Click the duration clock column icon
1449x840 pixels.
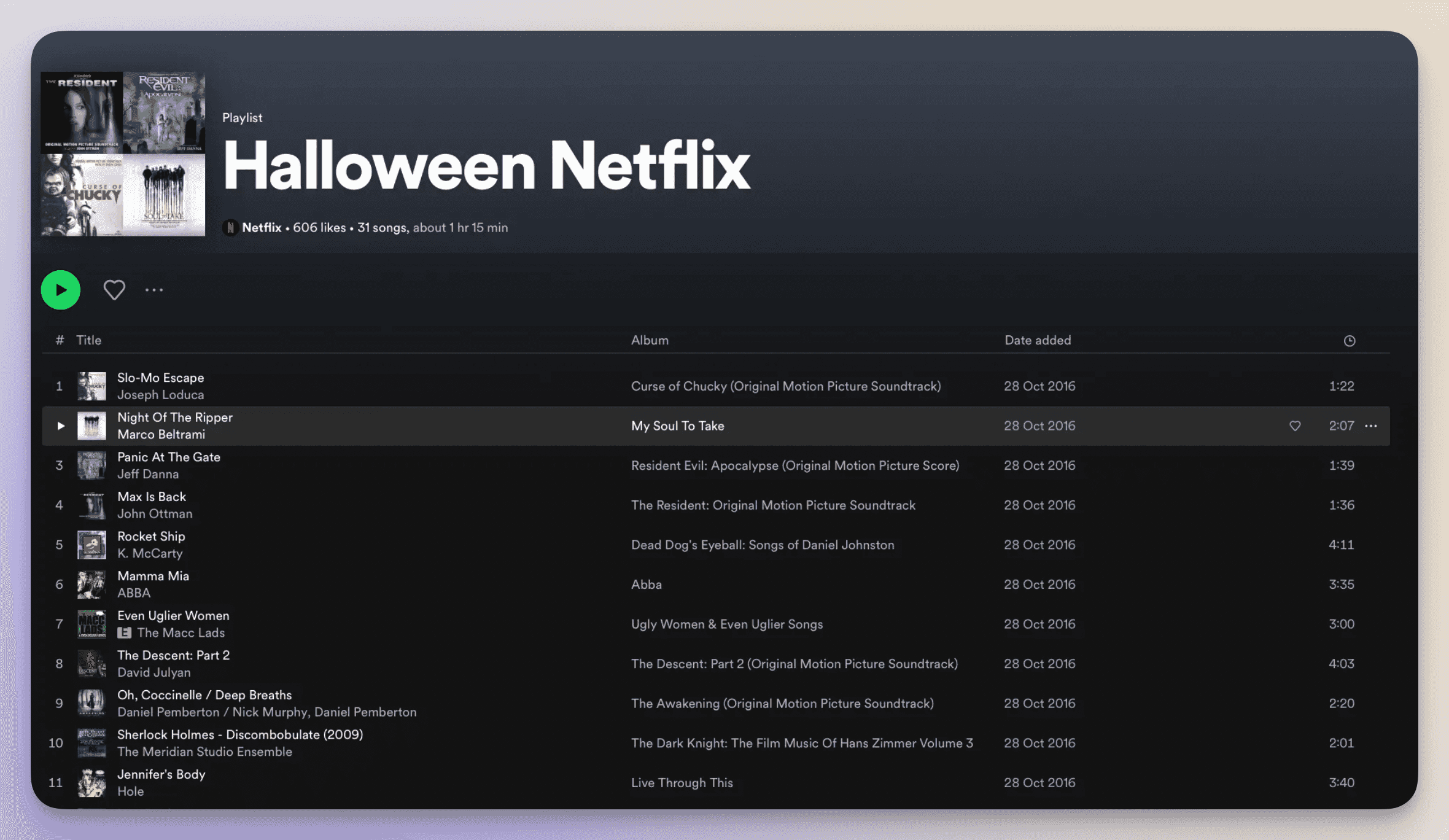point(1349,341)
